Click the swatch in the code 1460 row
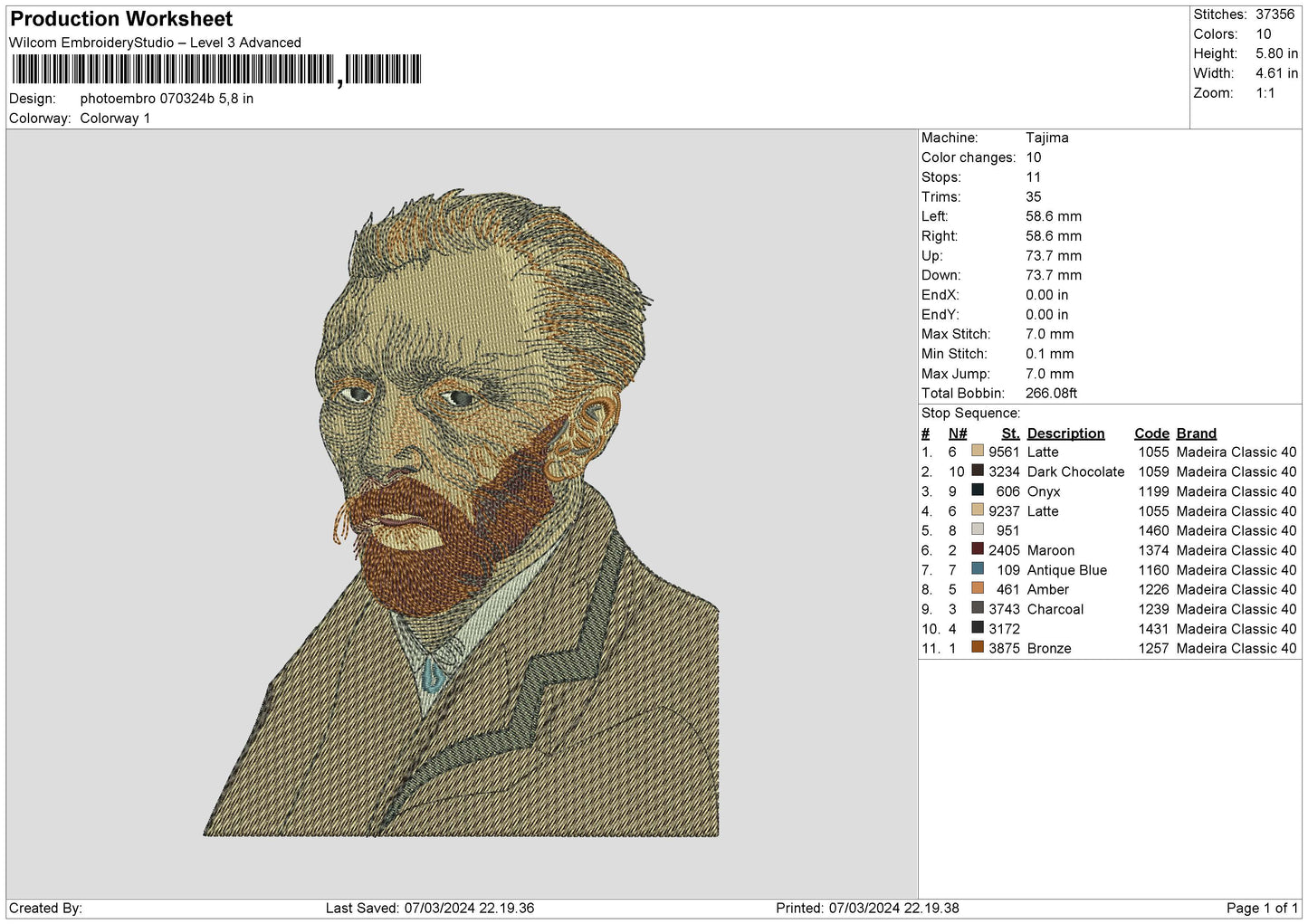Viewport: 1308px width, 924px height. 978,529
